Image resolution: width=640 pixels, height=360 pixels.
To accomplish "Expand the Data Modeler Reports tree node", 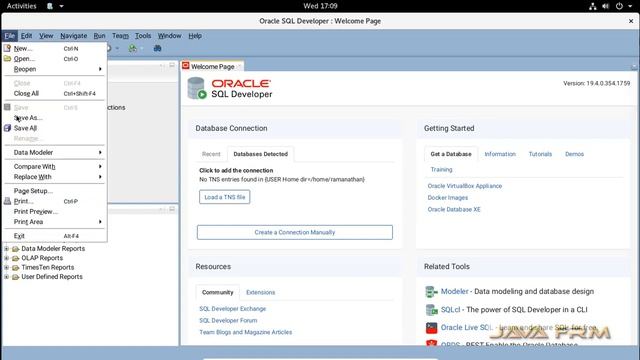I will point(6,249).
